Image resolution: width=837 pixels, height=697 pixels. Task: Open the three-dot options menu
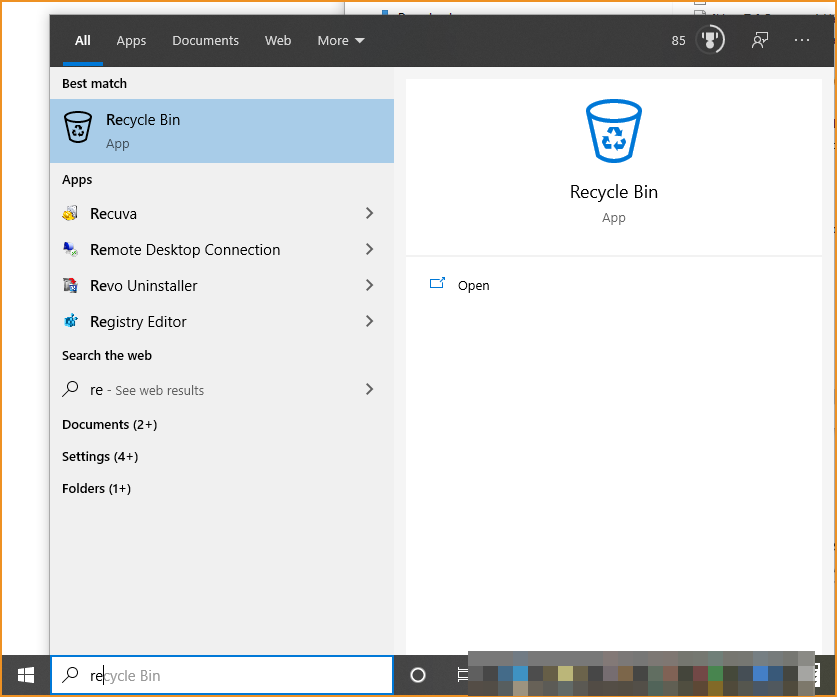click(802, 40)
